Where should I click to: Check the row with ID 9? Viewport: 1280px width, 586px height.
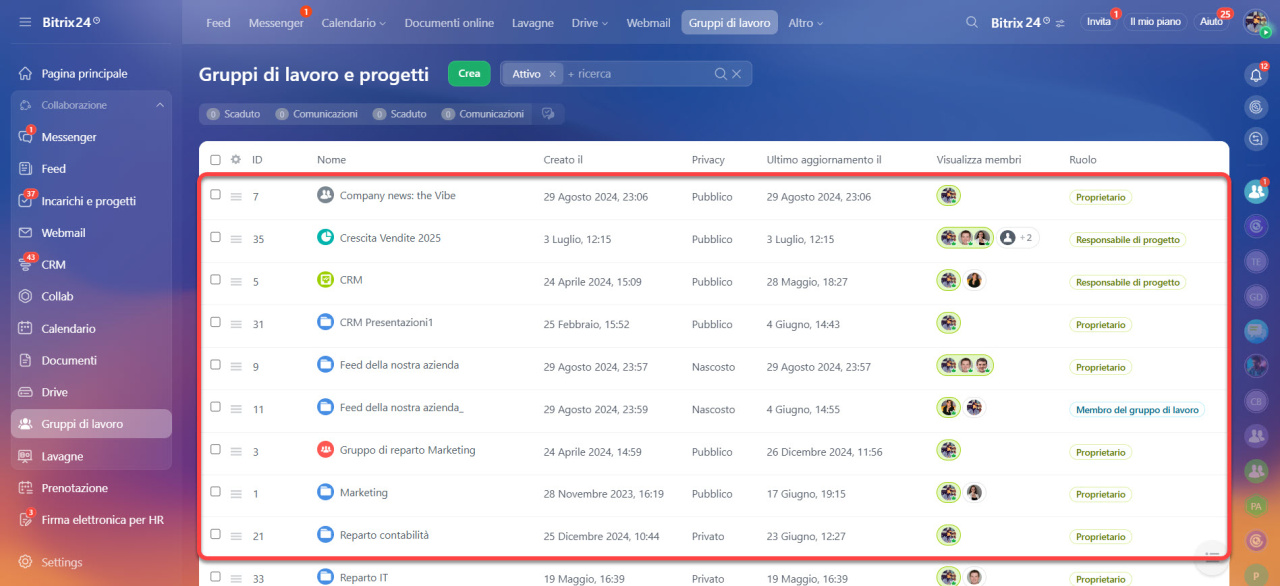[215, 364]
